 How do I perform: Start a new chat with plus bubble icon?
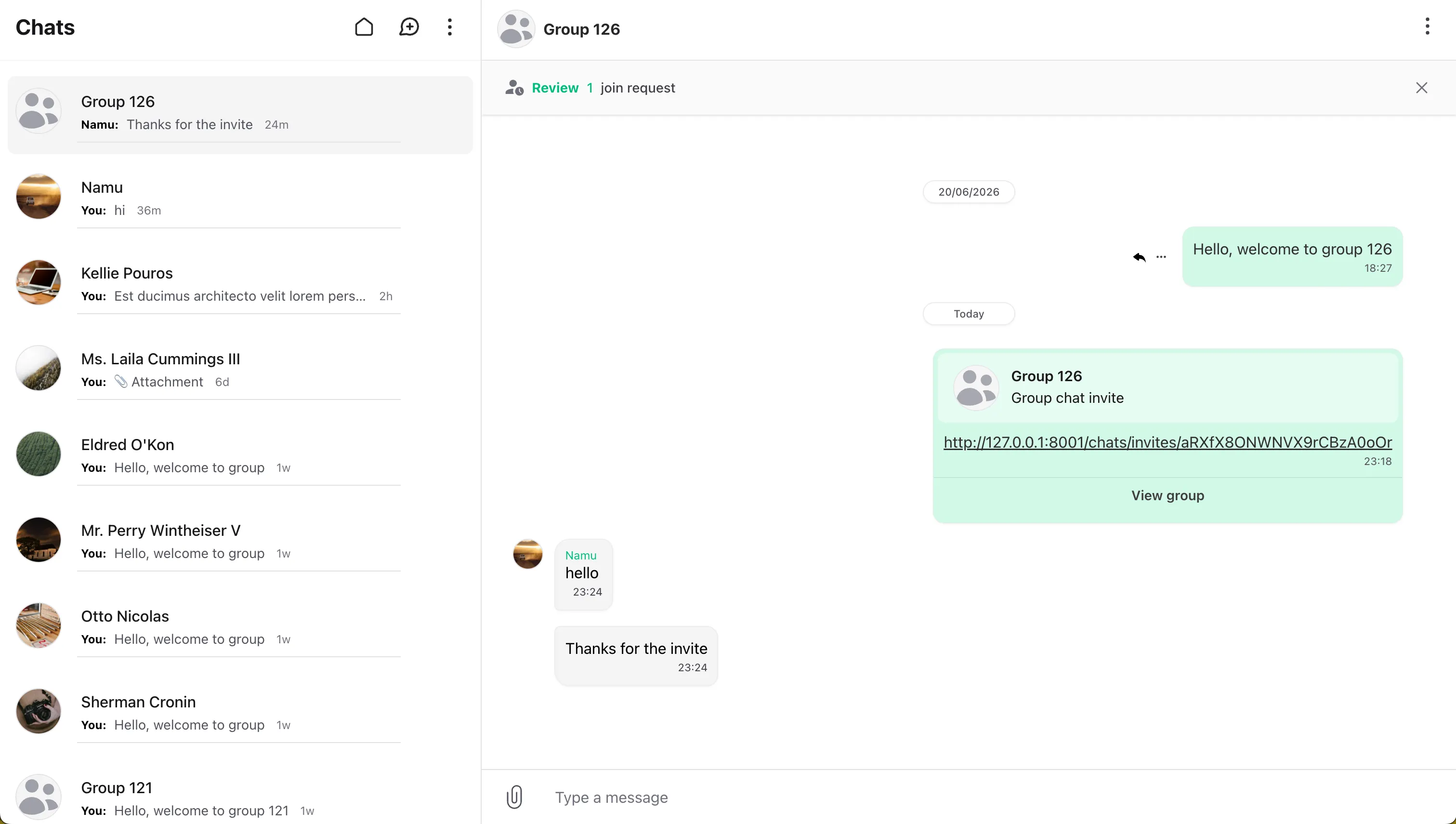coord(408,27)
